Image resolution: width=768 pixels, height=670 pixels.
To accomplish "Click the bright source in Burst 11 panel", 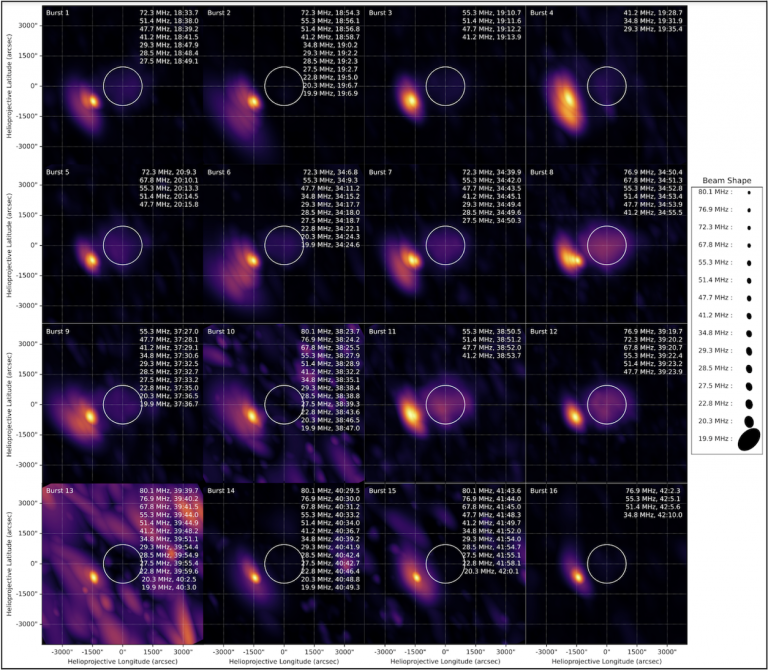I will [x=411, y=412].
